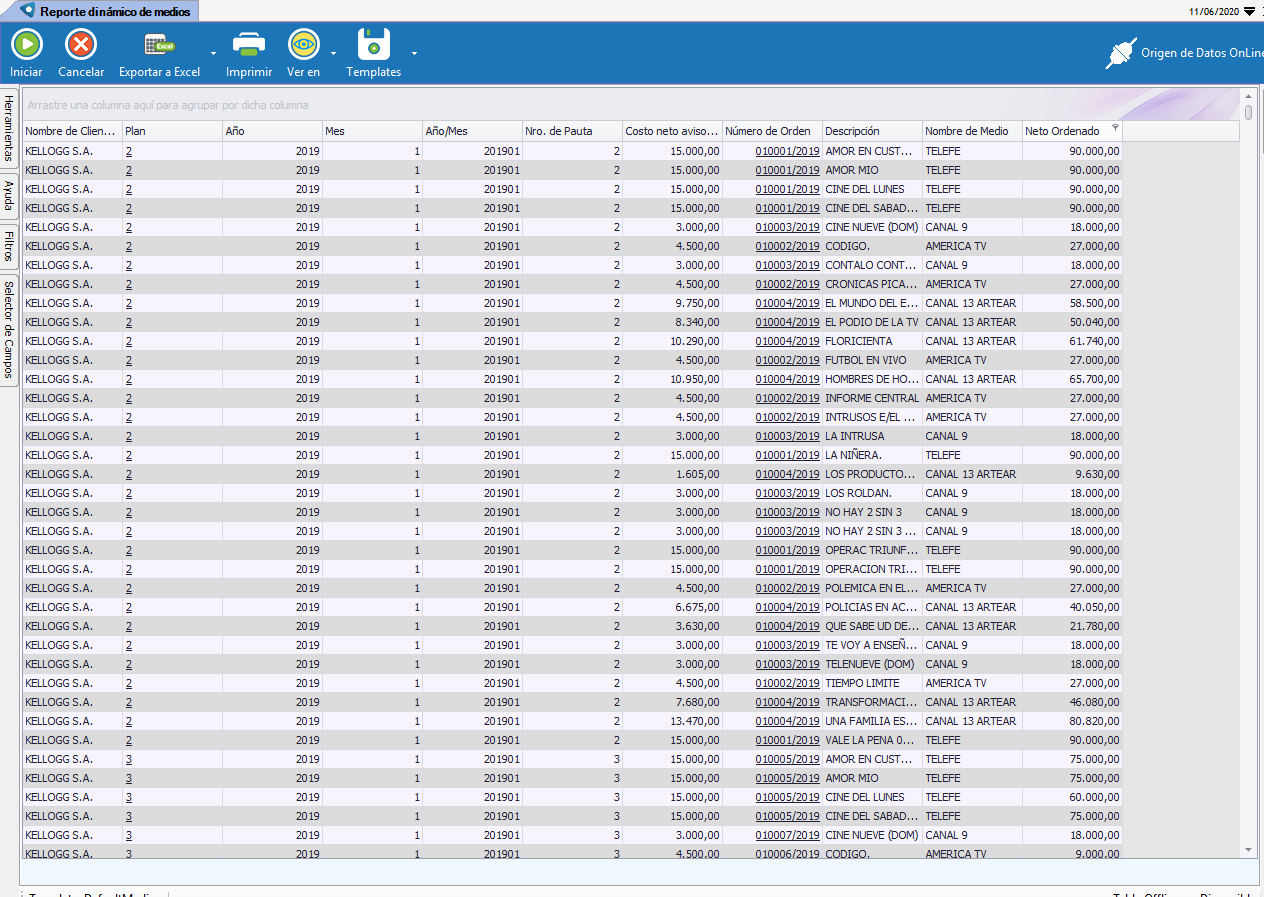
Task: Expand the Templates dropdown arrow
Action: (x=414, y=52)
